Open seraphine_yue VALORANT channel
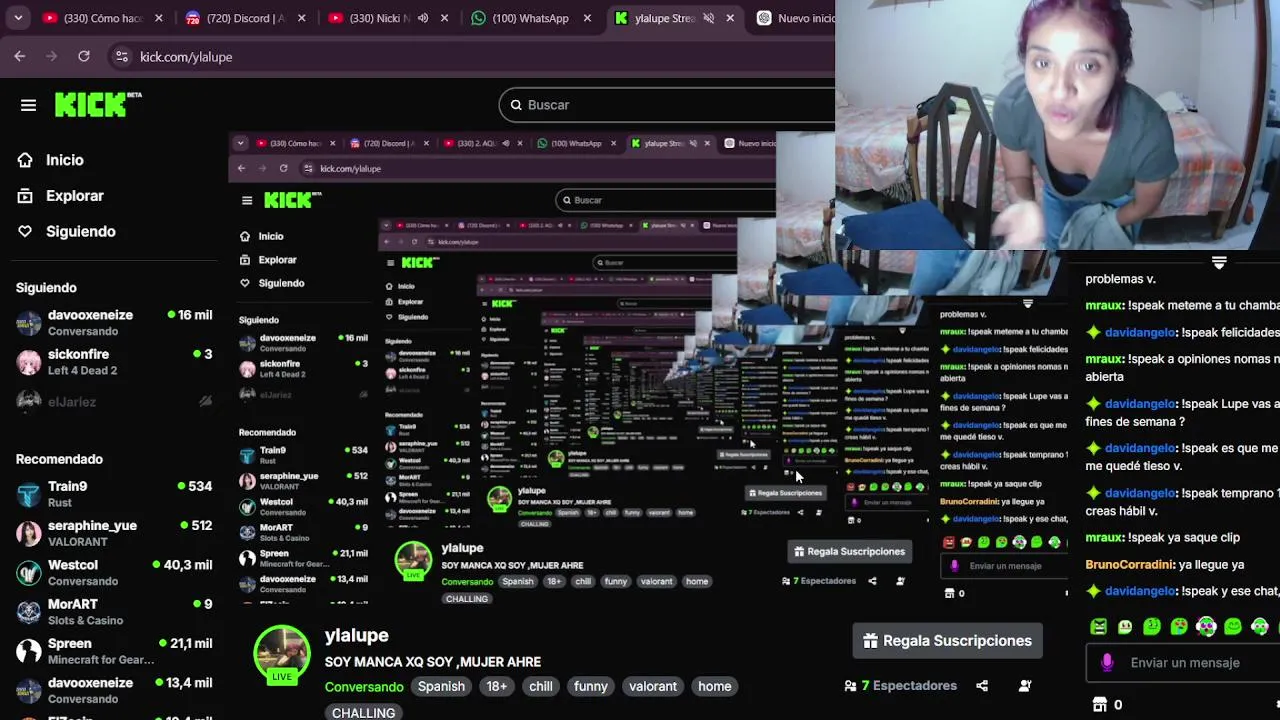 [x=114, y=533]
